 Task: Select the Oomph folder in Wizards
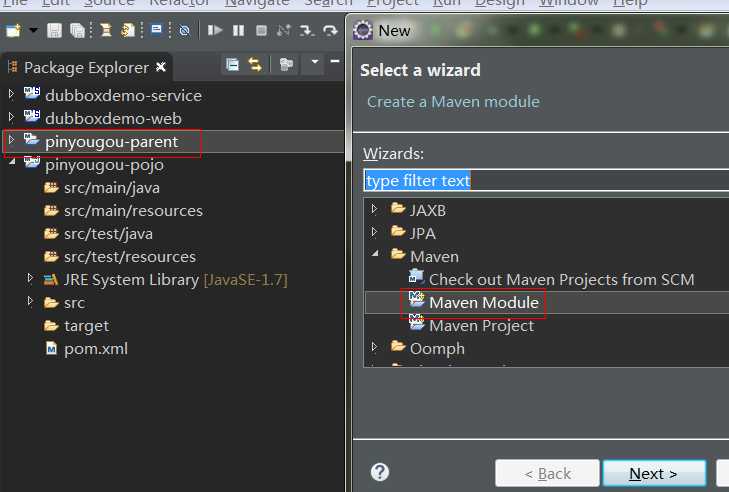[x=437, y=349]
